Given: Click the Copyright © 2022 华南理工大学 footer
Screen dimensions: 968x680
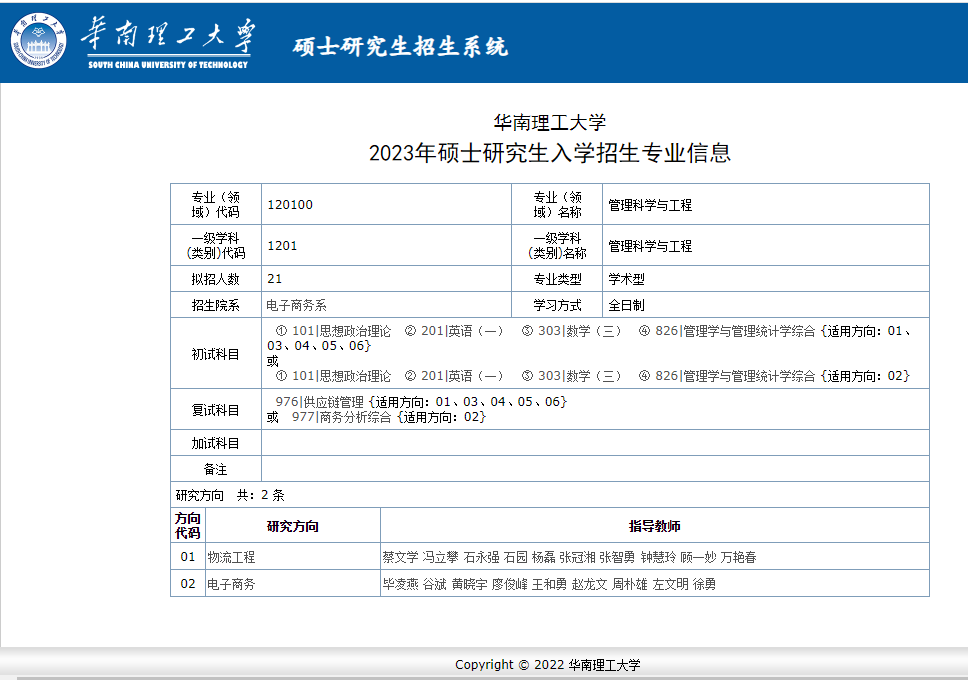Looking at the screenshot, I should pos(548,665).
